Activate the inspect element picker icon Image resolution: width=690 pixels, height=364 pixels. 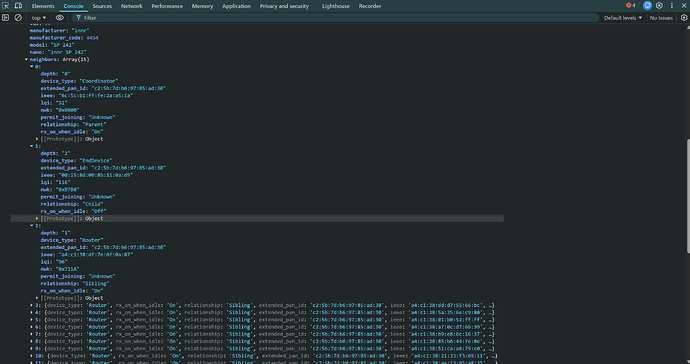[x=5, y=6]
